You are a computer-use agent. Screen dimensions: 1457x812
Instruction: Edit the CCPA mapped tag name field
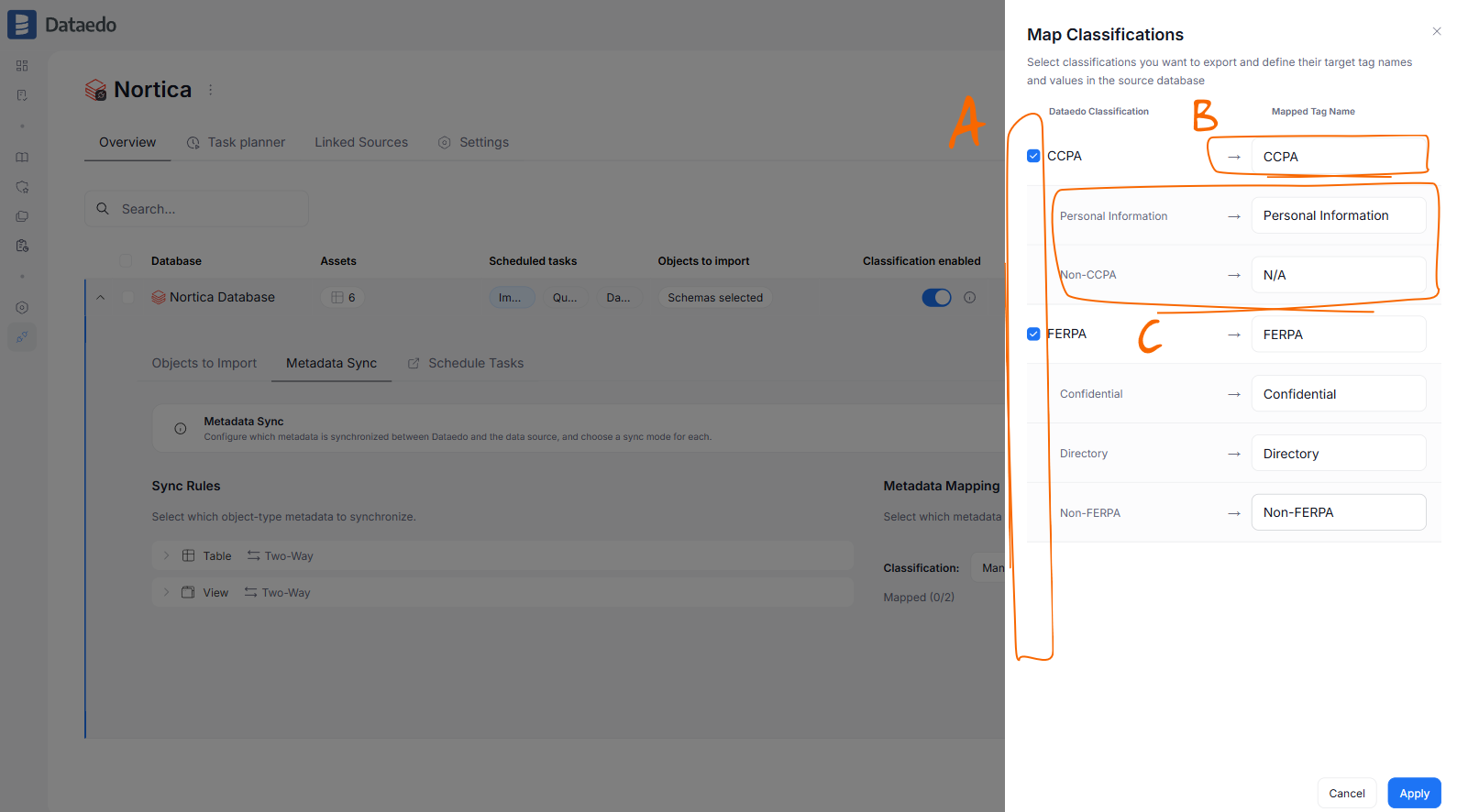pos(1339,157)
